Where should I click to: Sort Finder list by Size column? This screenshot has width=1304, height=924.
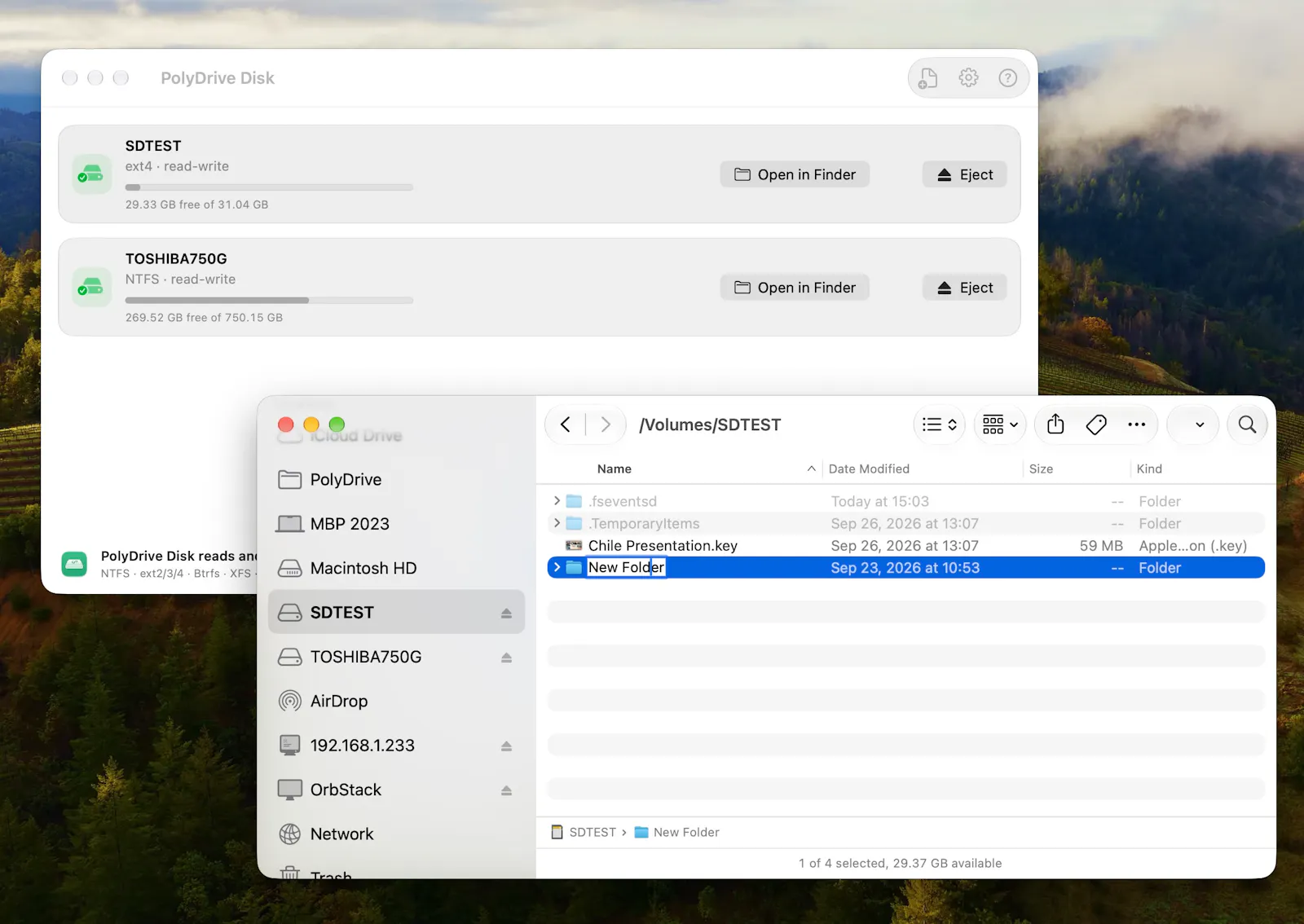click(x=1041, y=469)
